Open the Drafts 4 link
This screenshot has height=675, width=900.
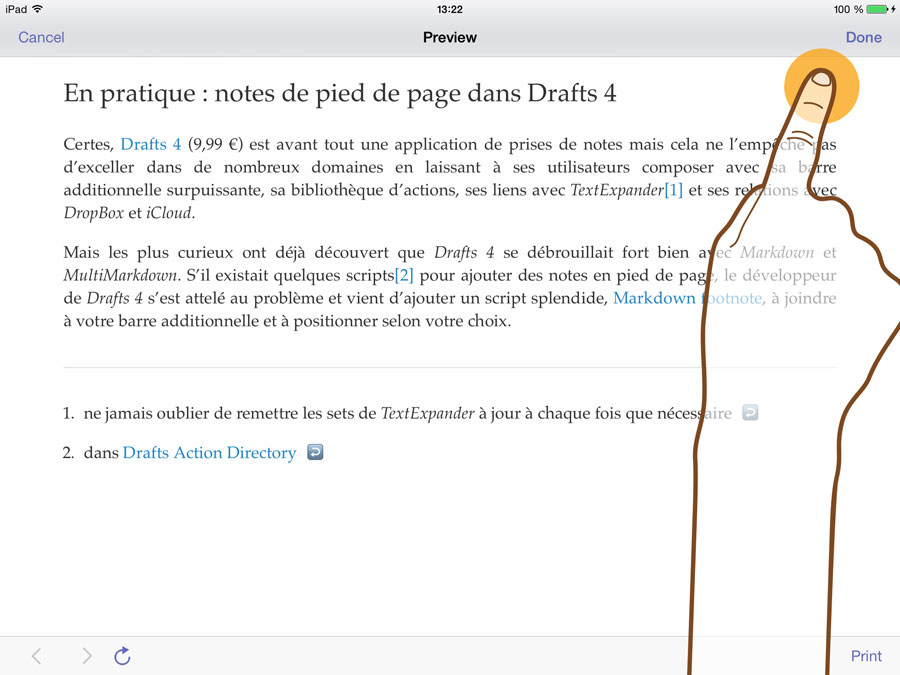pos(150,144)
